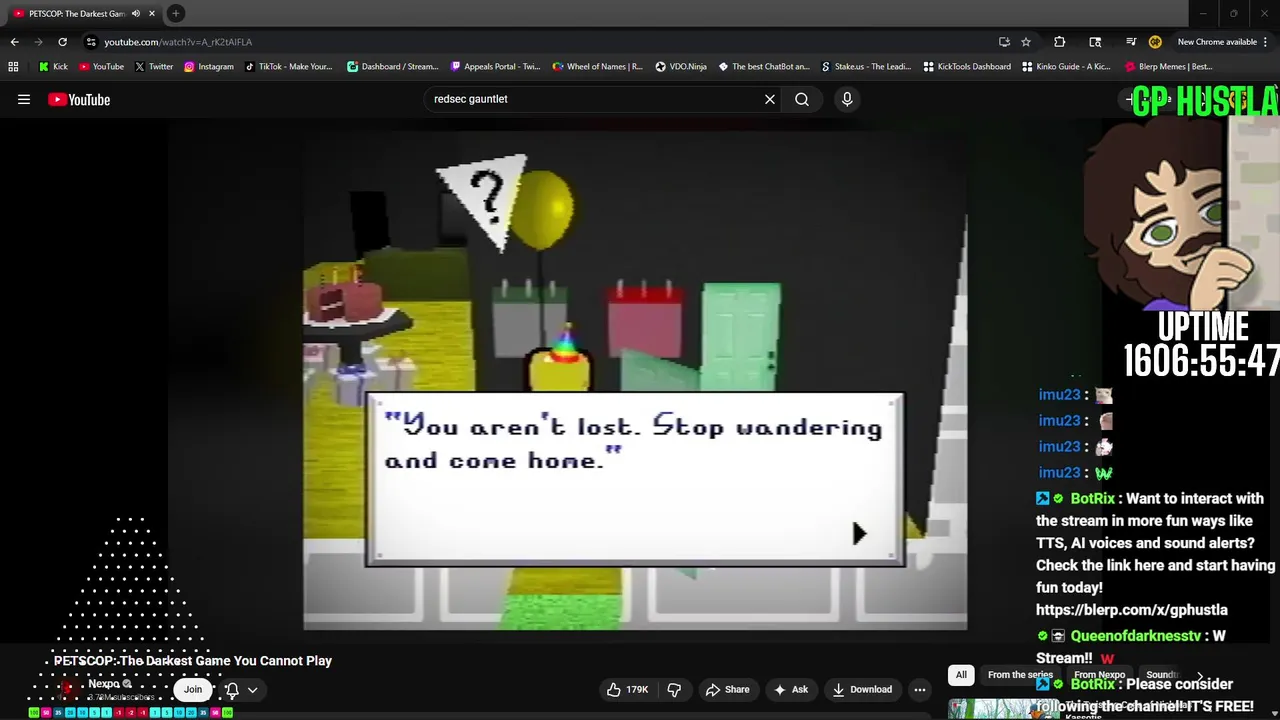Advance the game dialogue arrow in video
This screenshot has height=720, width=1280.
coord(859,533)
